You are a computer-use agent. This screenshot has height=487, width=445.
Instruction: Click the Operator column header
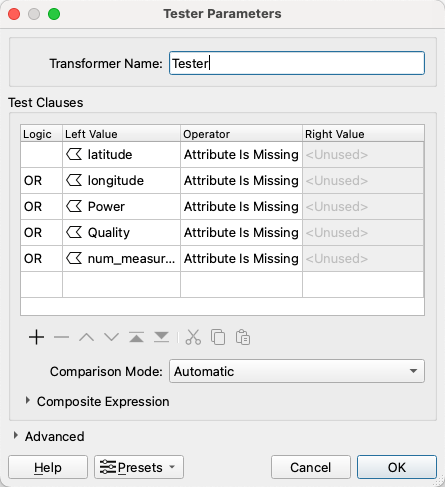[241, 134]
